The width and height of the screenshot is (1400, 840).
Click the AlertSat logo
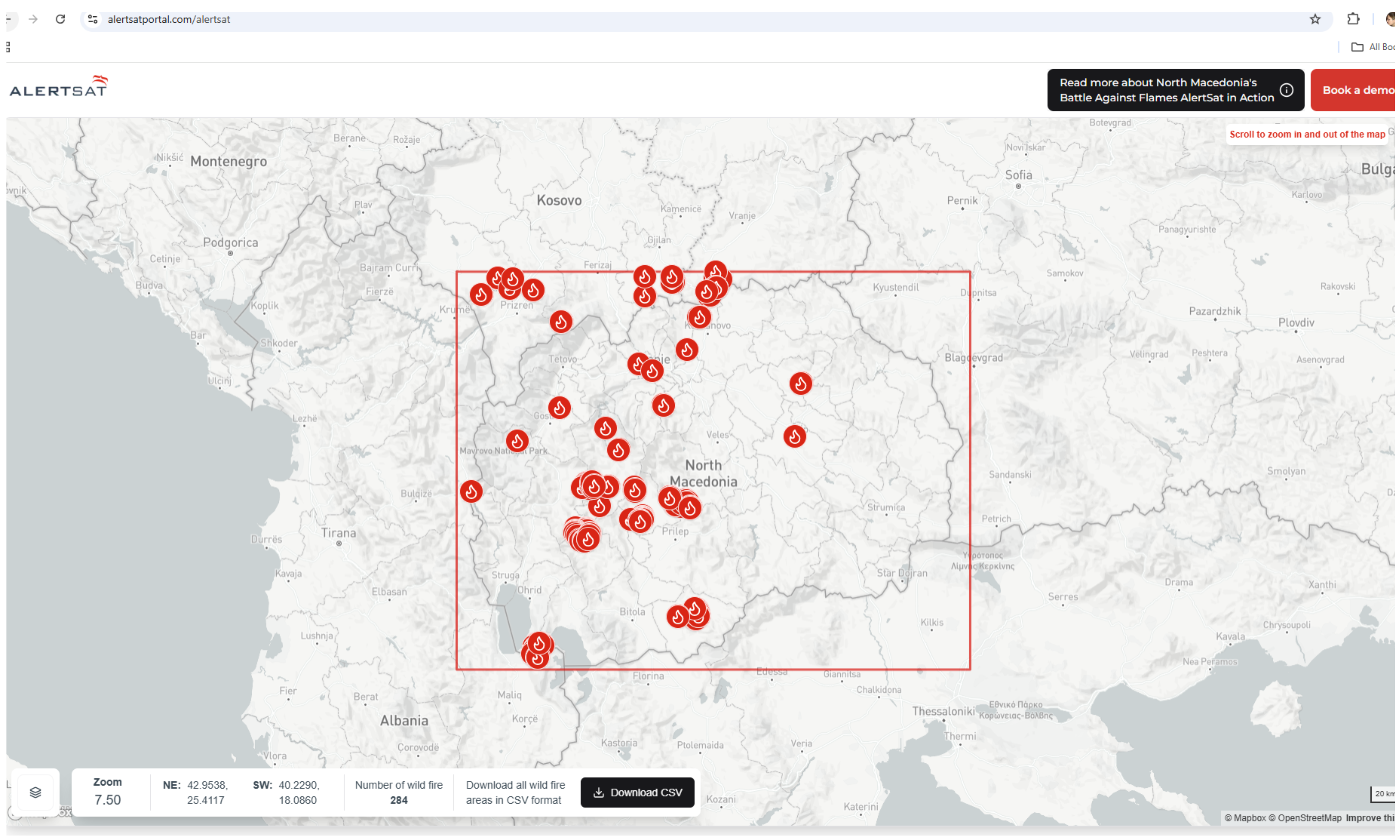[59, 87]
